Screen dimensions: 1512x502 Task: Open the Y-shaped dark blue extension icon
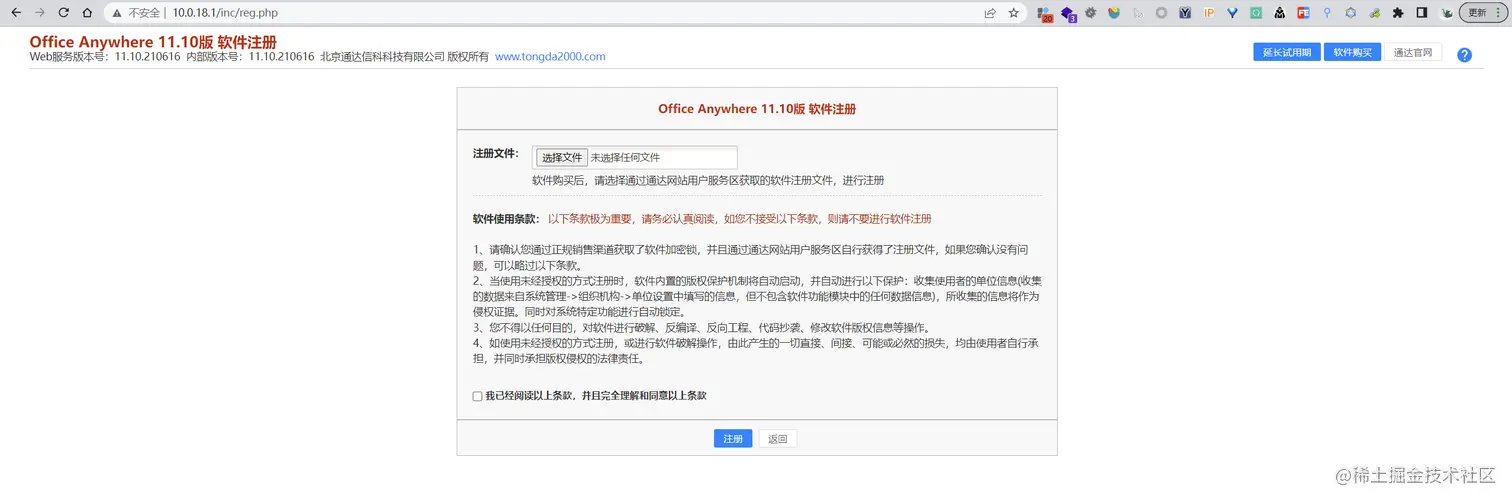(x=1185, y=13)
